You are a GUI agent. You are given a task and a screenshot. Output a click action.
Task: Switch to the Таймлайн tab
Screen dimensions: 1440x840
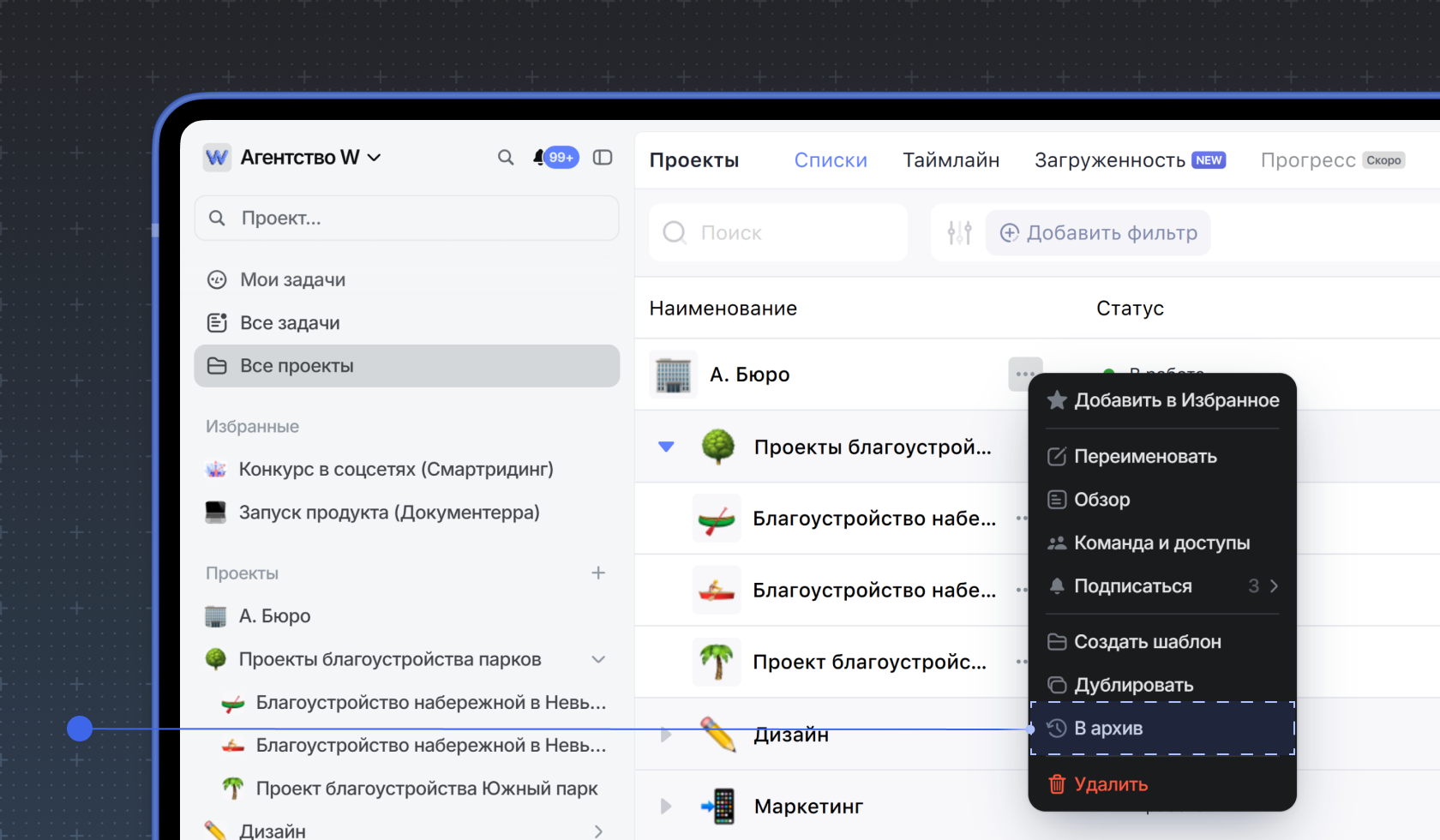(951, 160)
